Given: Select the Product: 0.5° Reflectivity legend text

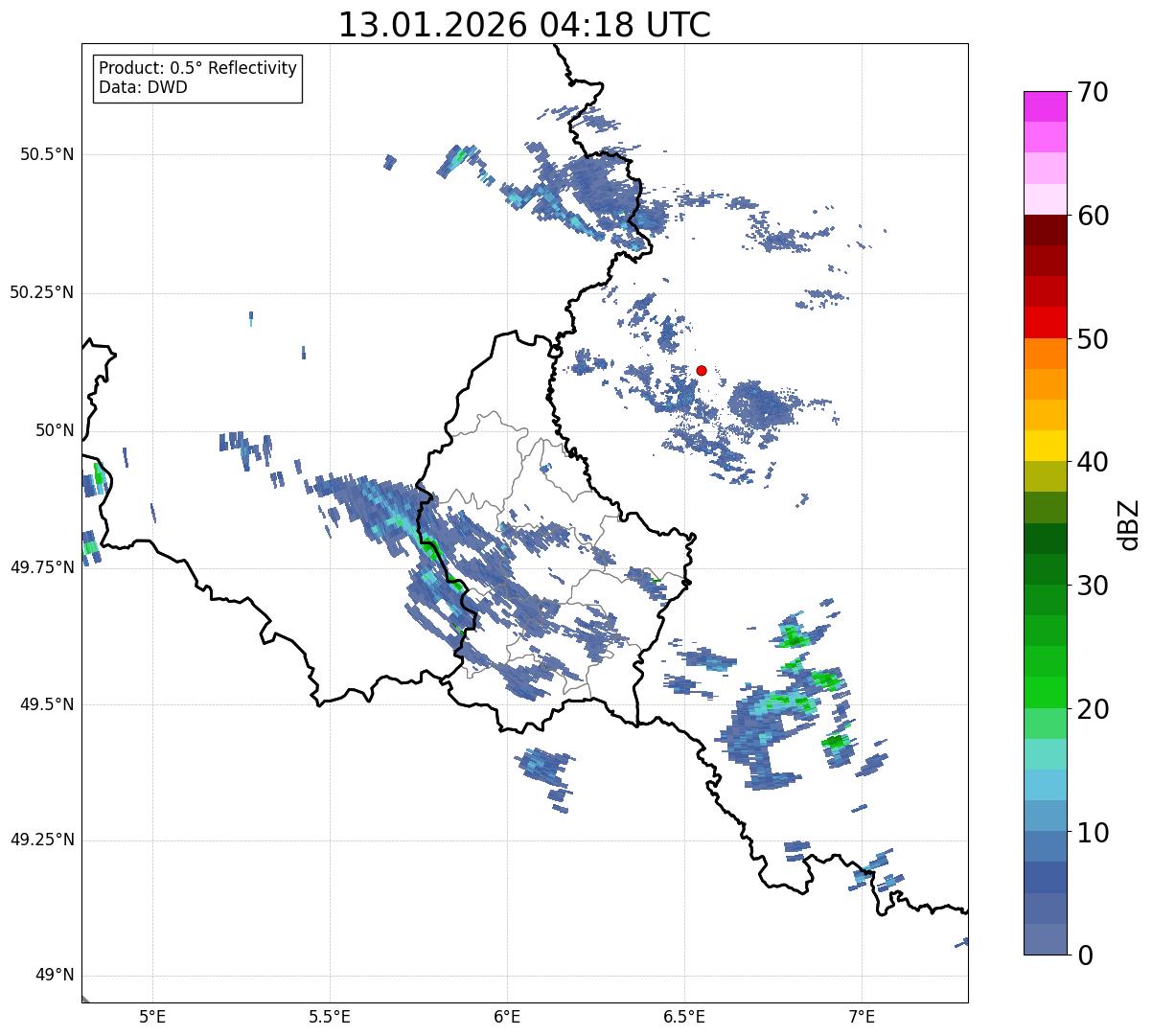Looking at the screenshot, I should point(197,68).
